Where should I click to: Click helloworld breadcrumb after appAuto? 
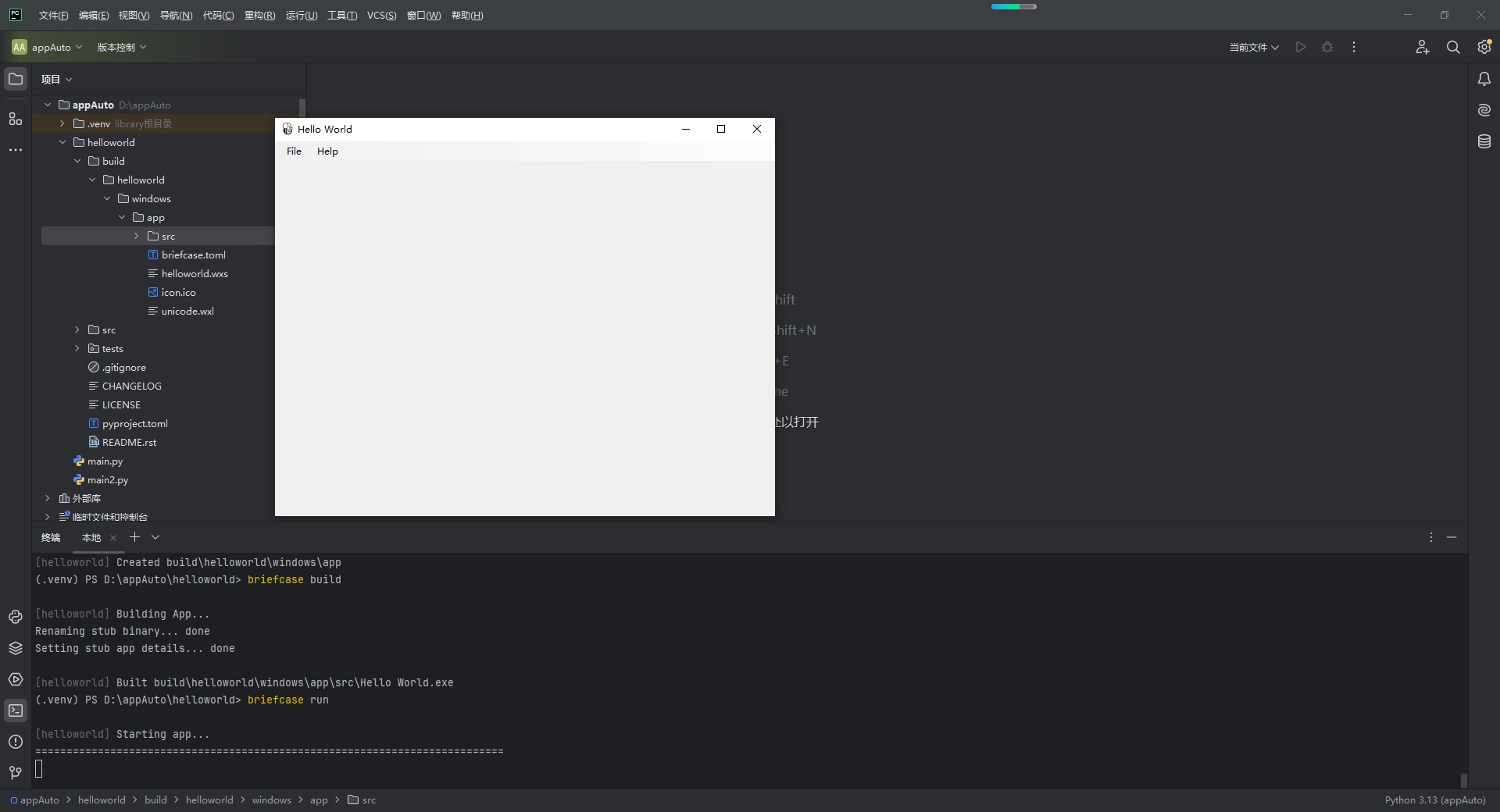point(102,800)
